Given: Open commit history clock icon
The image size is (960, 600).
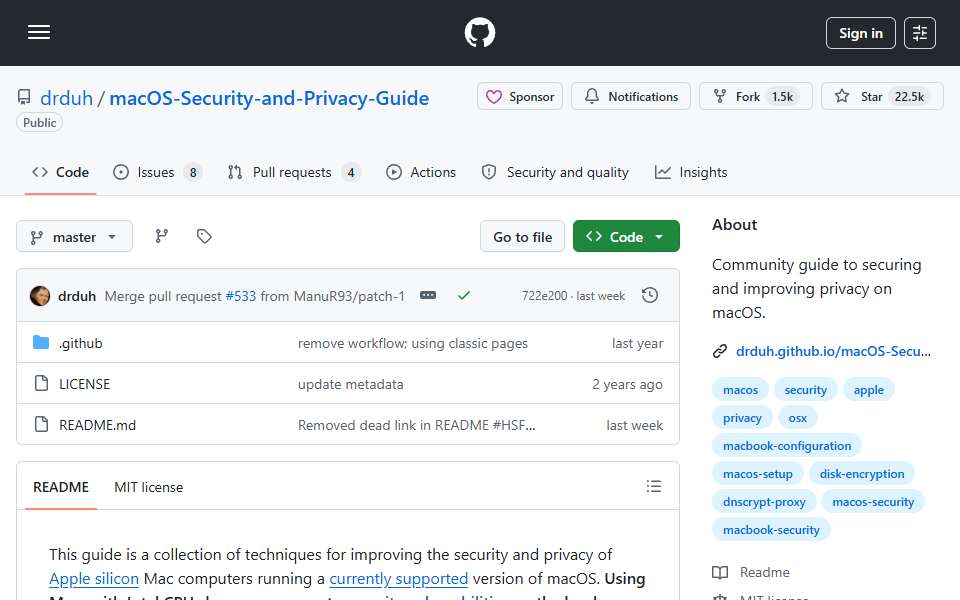Looking at the screenshot, I should tap(650, 296).
